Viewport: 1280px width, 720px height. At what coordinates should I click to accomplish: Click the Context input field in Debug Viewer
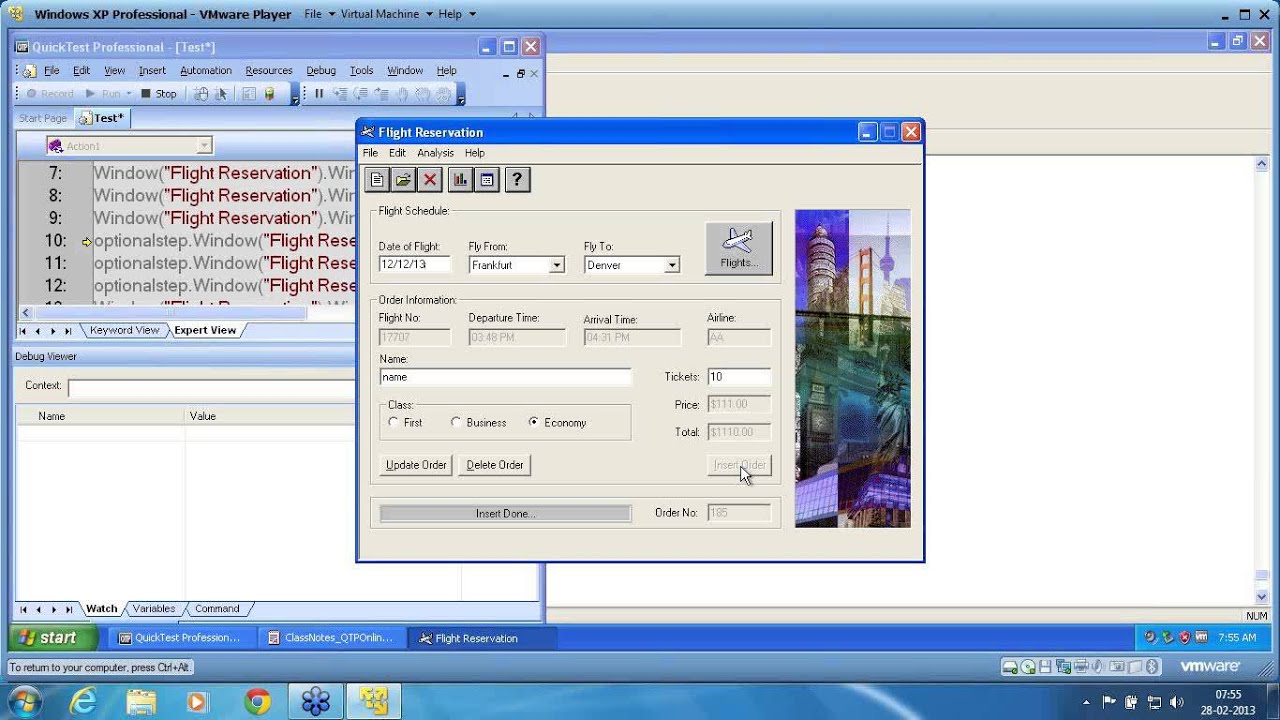coord(210,388)
